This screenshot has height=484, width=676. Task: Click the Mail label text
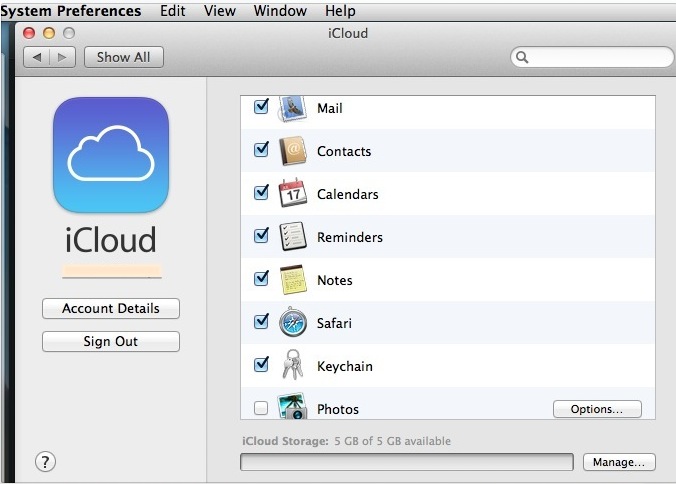click(x=330, y=108)
